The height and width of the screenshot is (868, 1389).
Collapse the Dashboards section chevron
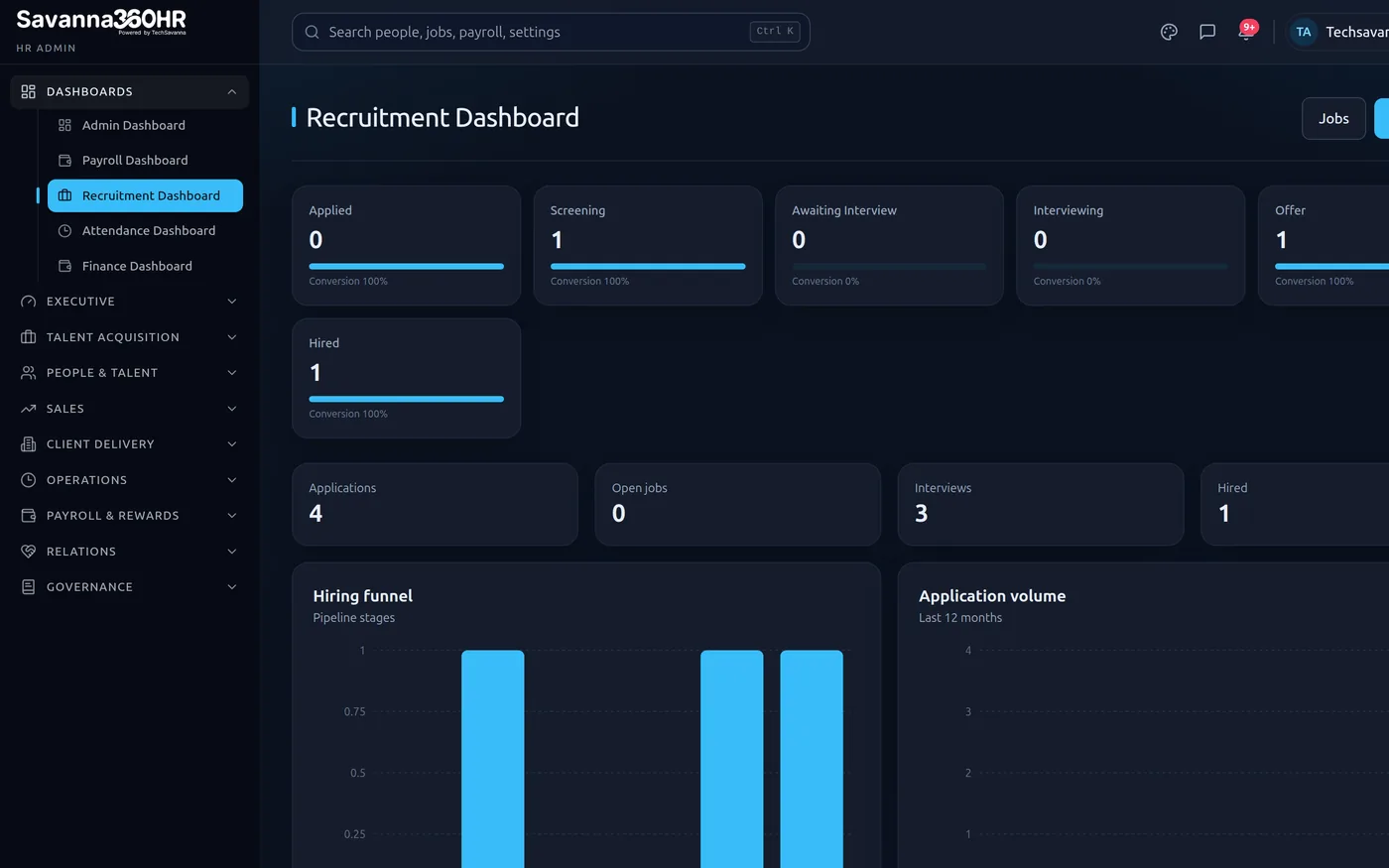231,91
